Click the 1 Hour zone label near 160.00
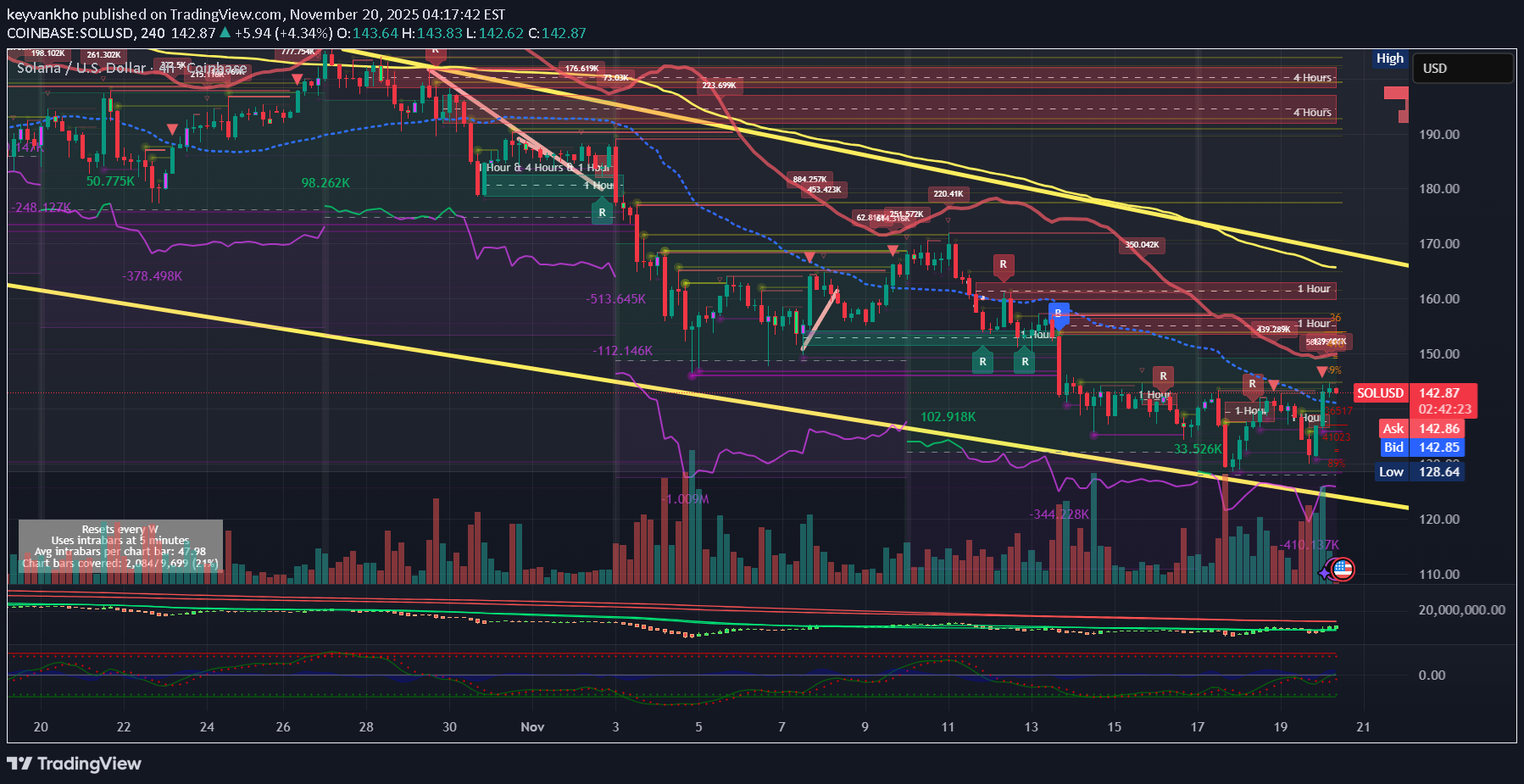1524x784 pixels. pos(1314,289)
